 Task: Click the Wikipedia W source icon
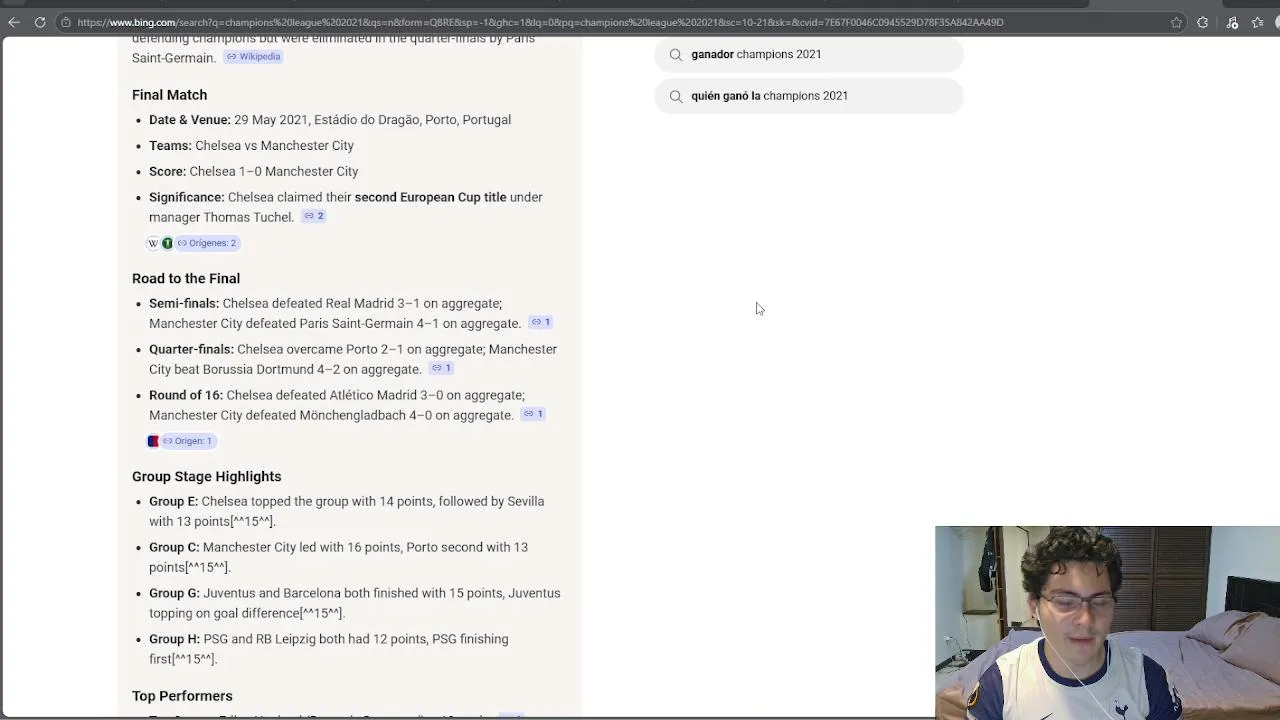(x=153, y=243)
